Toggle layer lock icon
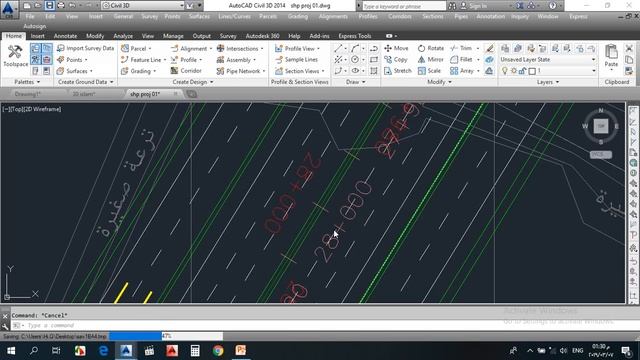 click(522, 71)
